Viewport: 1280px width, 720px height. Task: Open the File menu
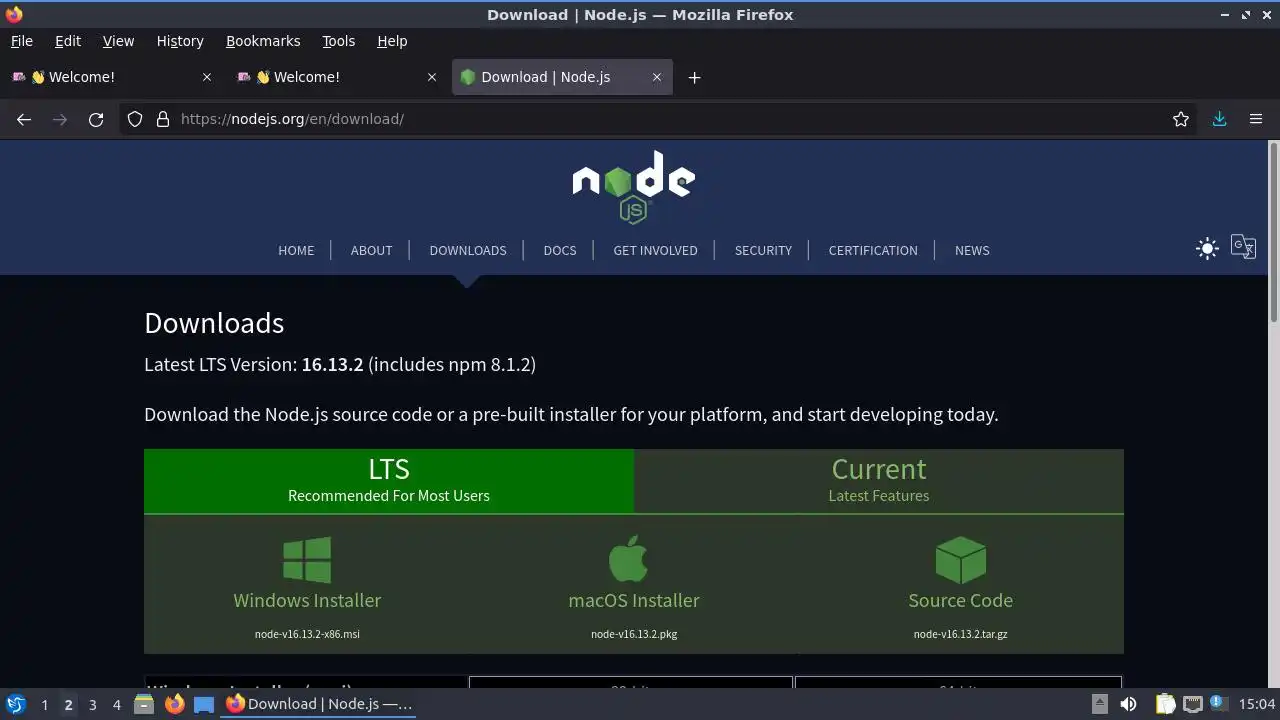[x=21, y=41]
